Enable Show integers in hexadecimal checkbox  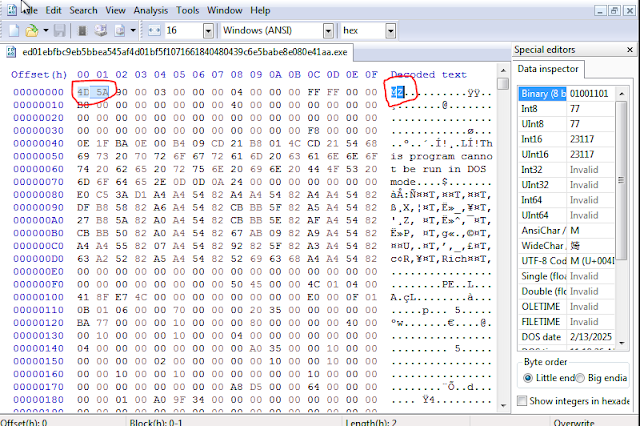pos(522,401)
